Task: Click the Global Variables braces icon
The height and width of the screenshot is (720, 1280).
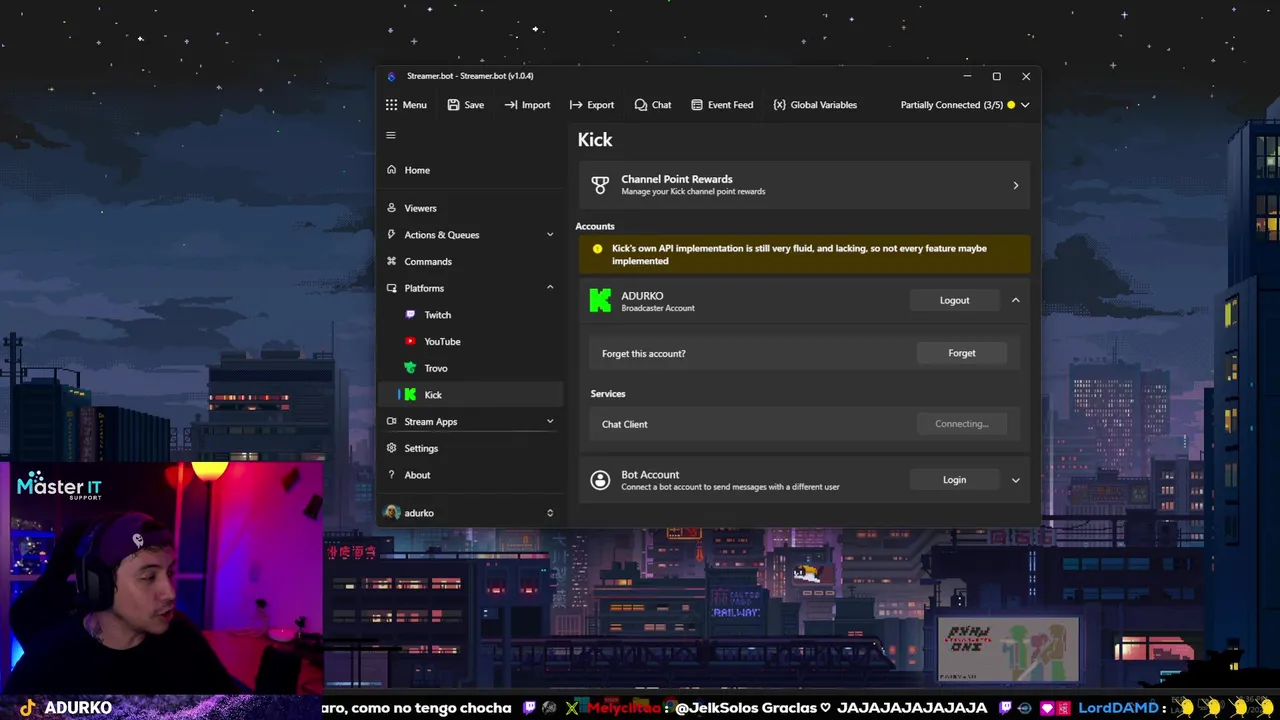Action: (779, 105)
